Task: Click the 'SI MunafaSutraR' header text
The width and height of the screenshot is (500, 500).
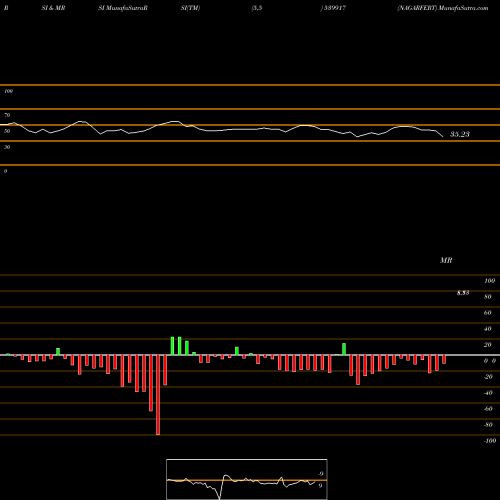Action: [123, 8]
